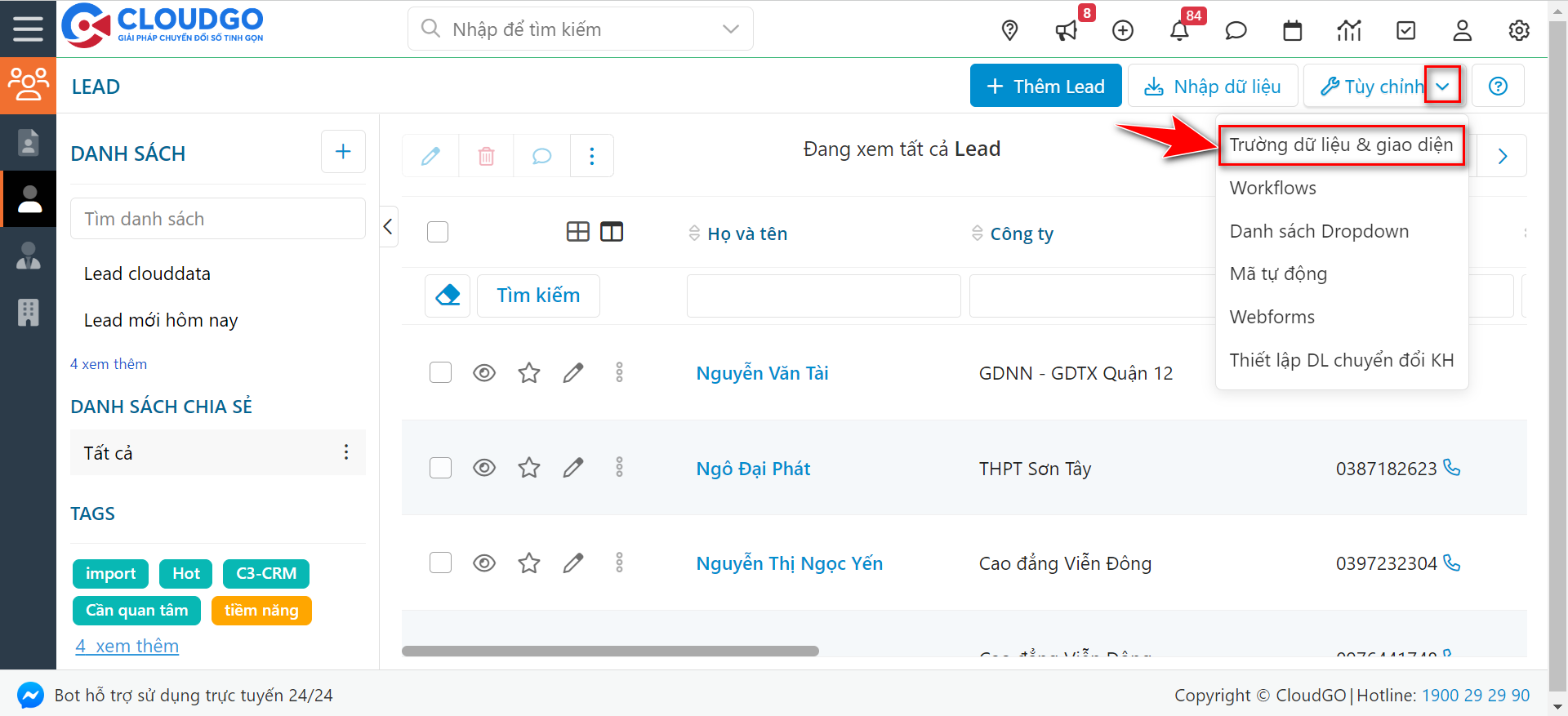This screenshot has width=1568, height=716.
Task: Toggle follow eye for Nguyễn Văn Tài
Action: click(484, 373)
